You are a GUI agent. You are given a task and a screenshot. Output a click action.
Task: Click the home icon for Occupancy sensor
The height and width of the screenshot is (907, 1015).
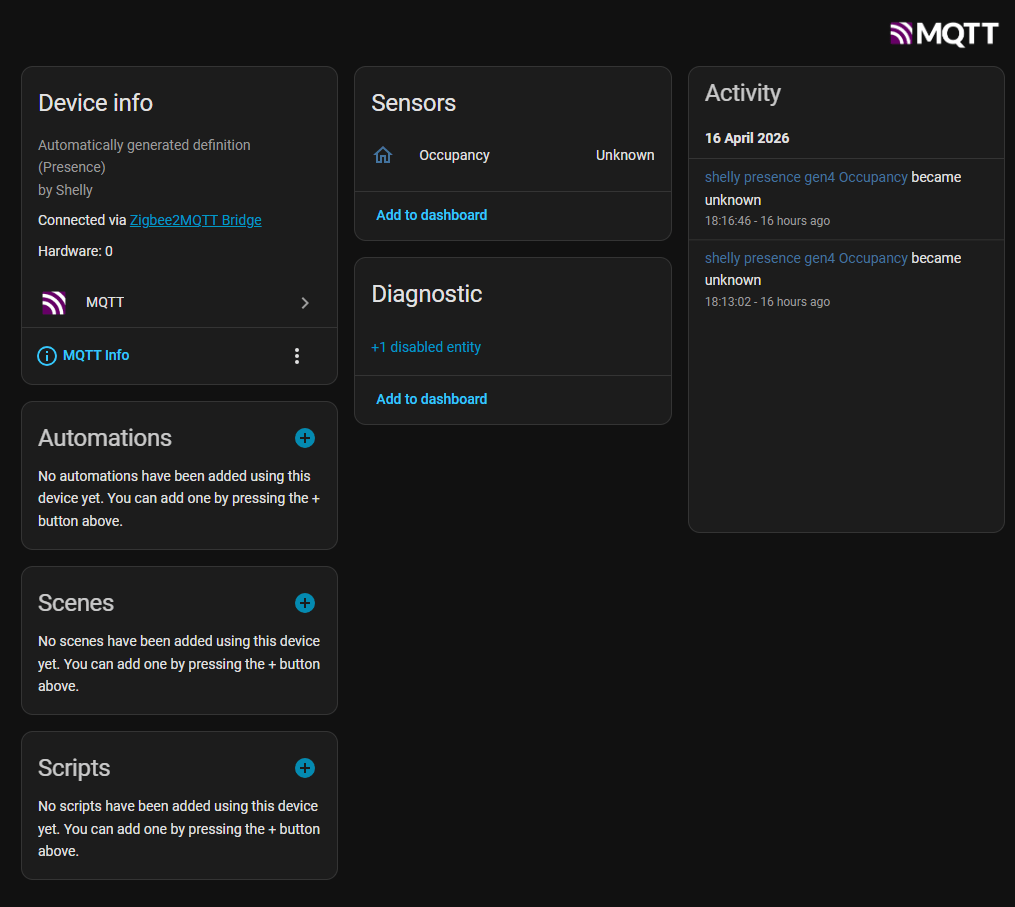[383, 155]
